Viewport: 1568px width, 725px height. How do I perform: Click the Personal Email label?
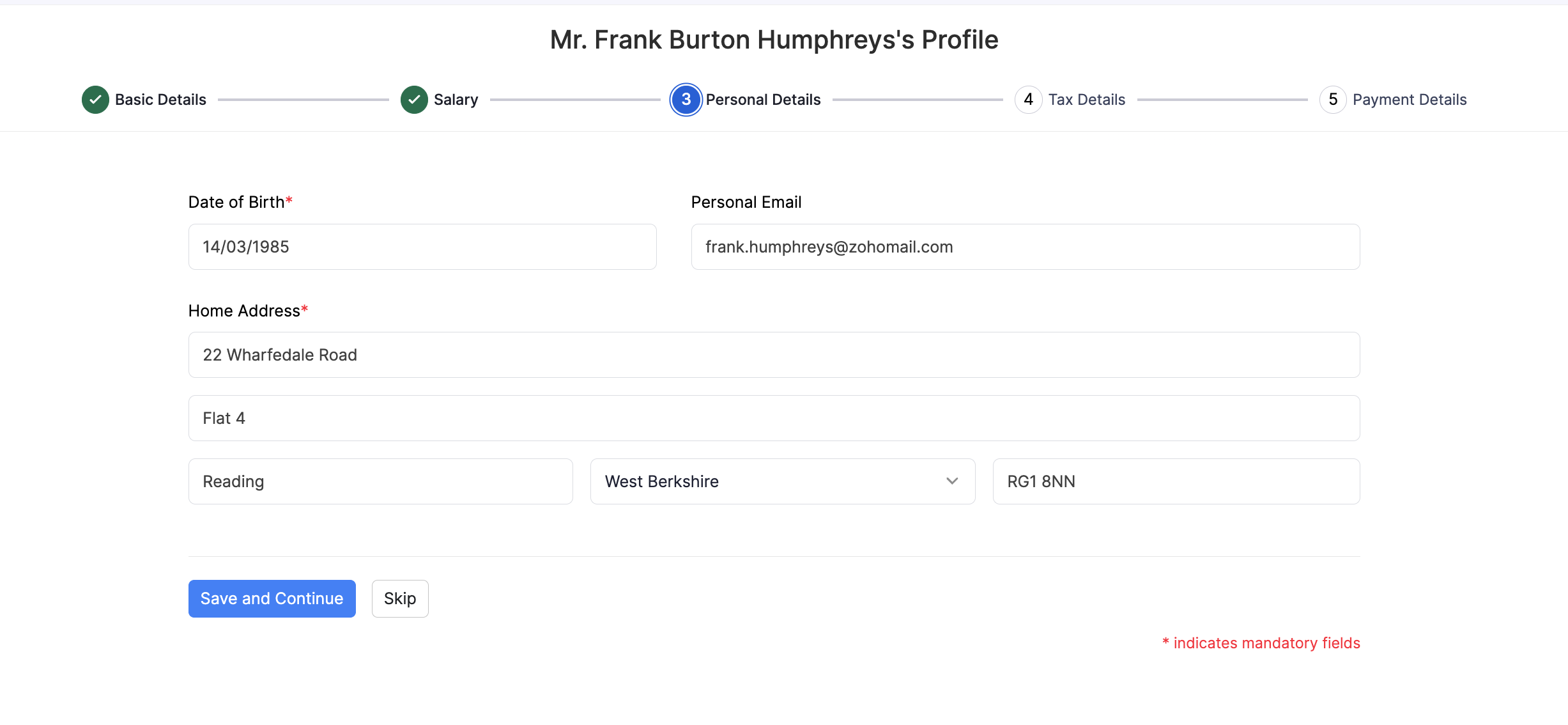[x=746, y=202]
